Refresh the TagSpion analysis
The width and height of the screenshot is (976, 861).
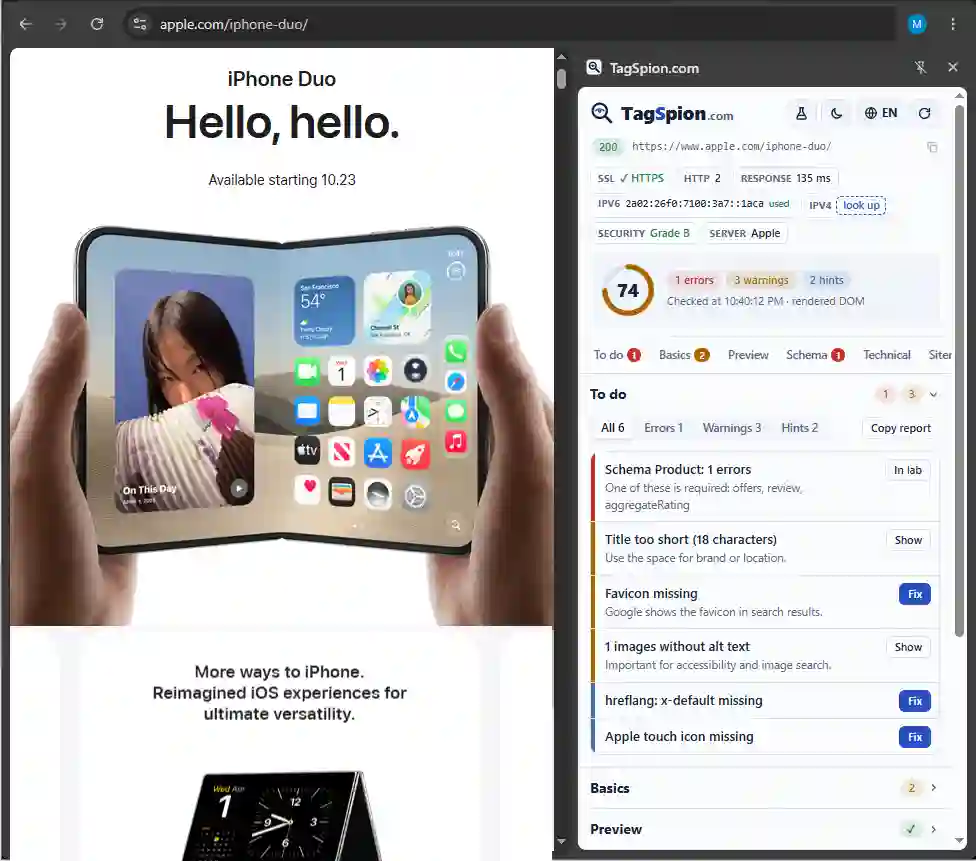[924, 113]
